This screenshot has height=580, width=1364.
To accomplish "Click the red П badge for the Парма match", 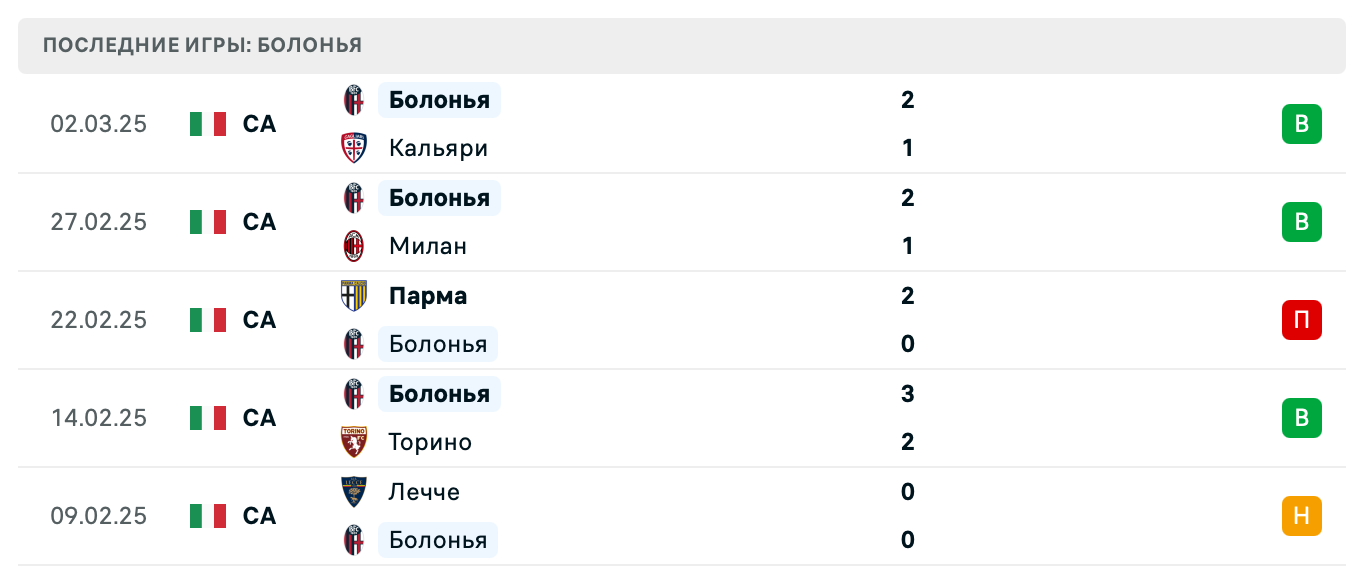I will click(1301, 320).
